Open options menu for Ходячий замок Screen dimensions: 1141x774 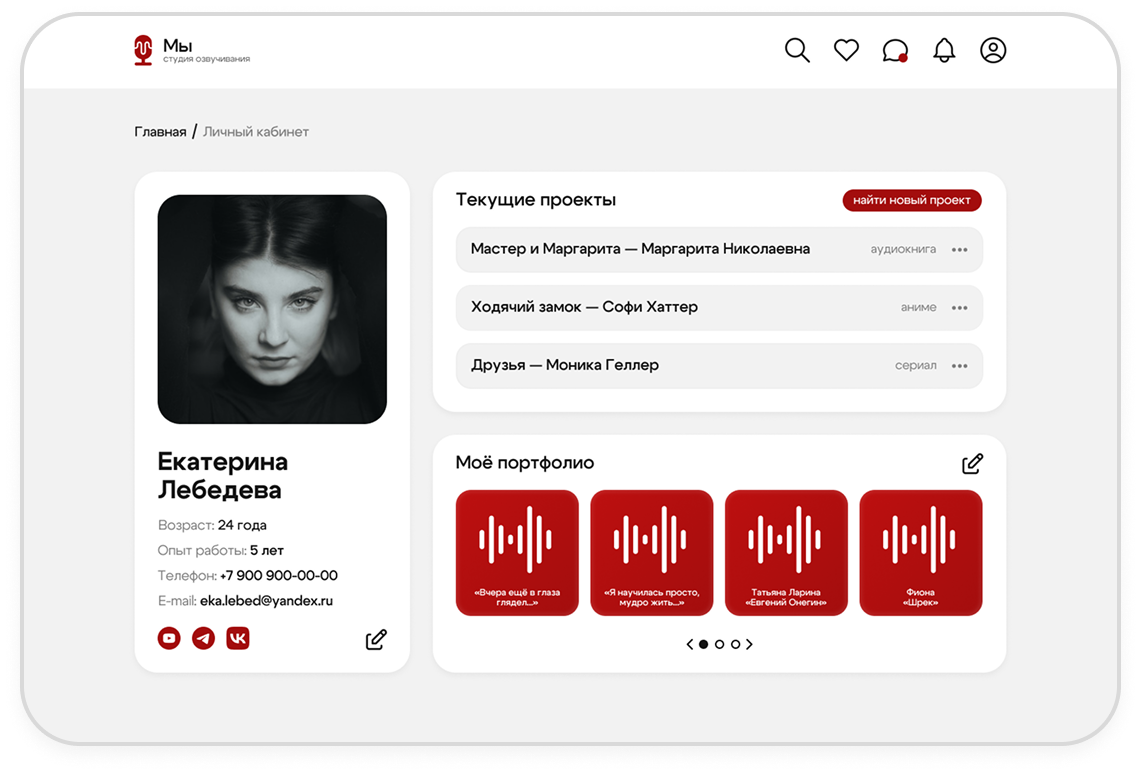(x=959, y=308)
